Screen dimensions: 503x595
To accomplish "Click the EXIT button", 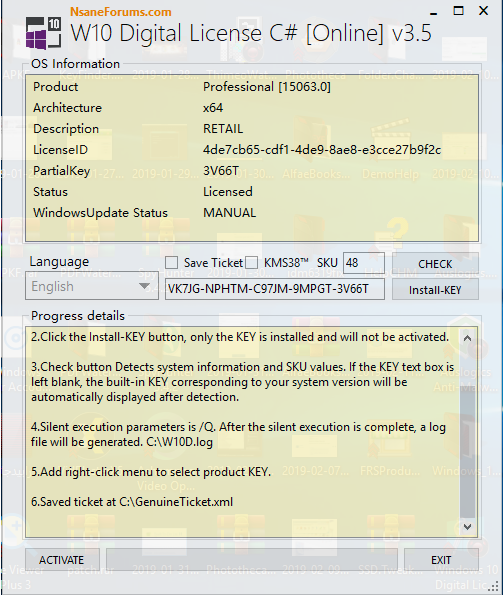I will [x=441, y=560].
